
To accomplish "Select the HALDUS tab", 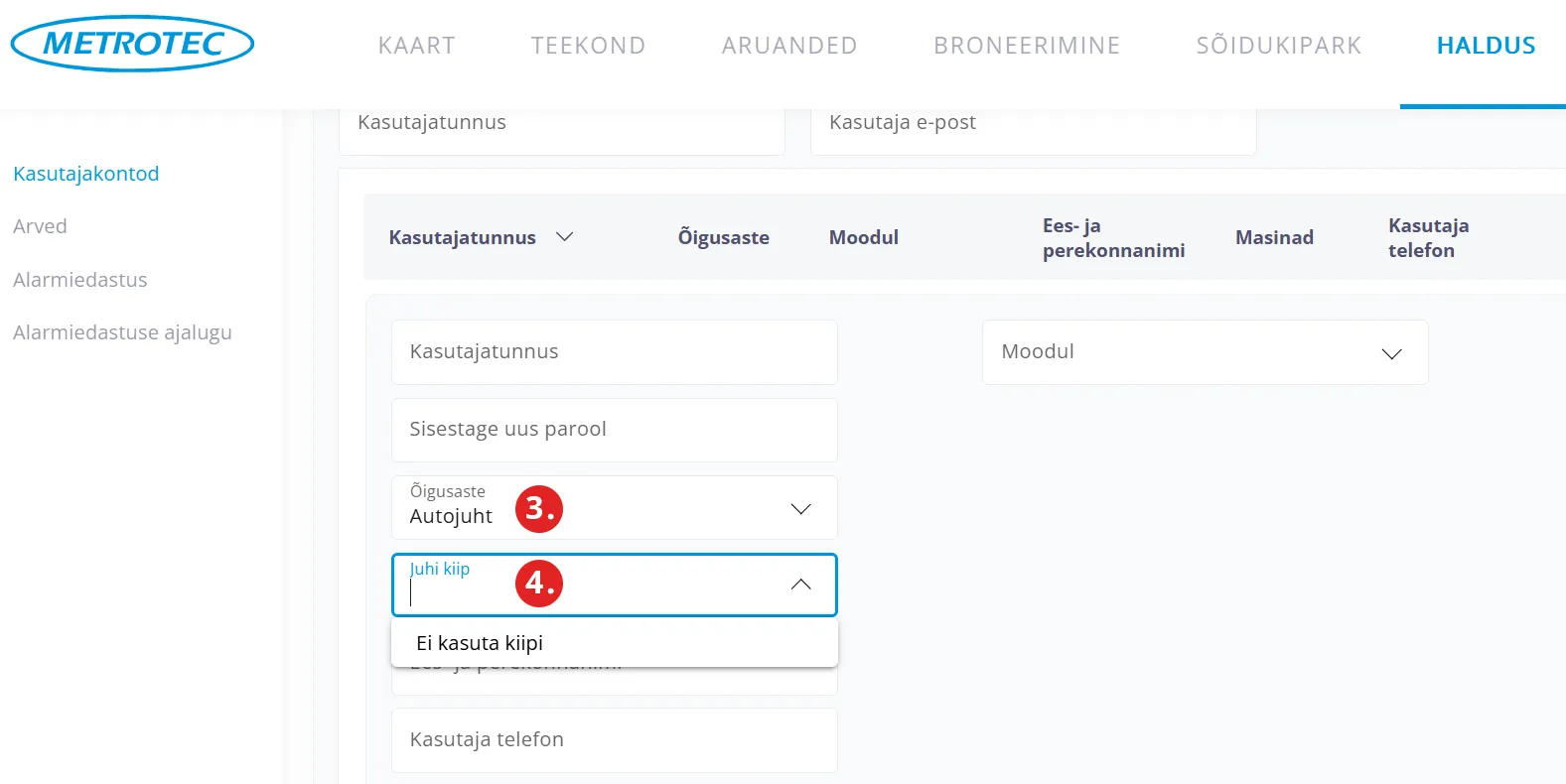I will click(1486, 46).
